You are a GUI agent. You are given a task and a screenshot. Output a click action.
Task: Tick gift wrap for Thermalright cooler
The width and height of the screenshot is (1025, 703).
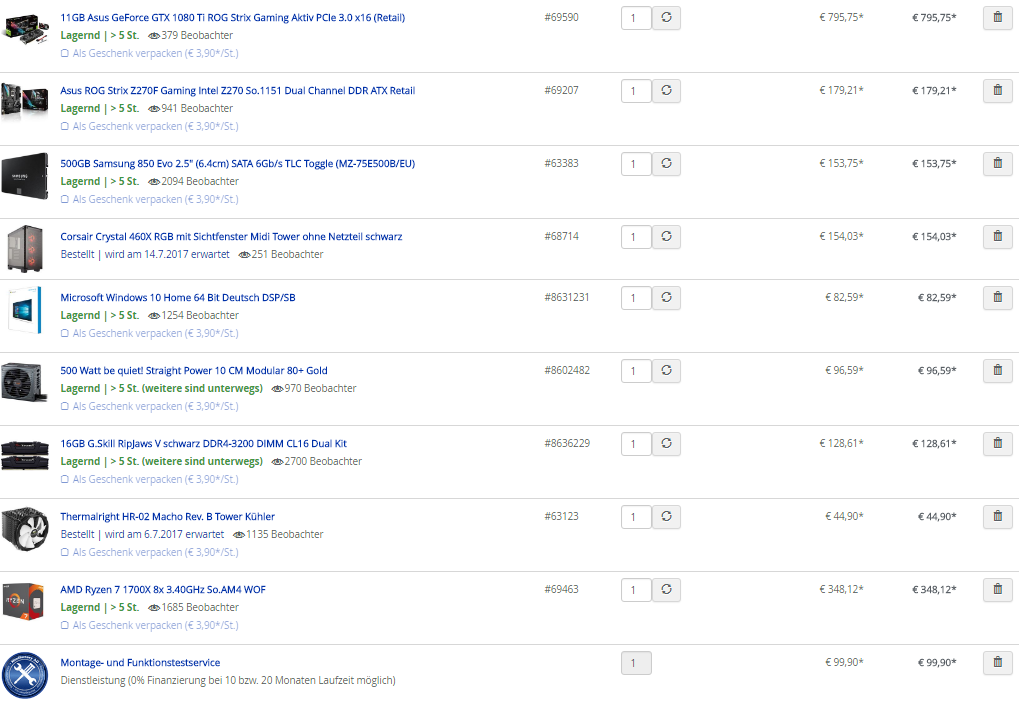(x=65, y=553)
